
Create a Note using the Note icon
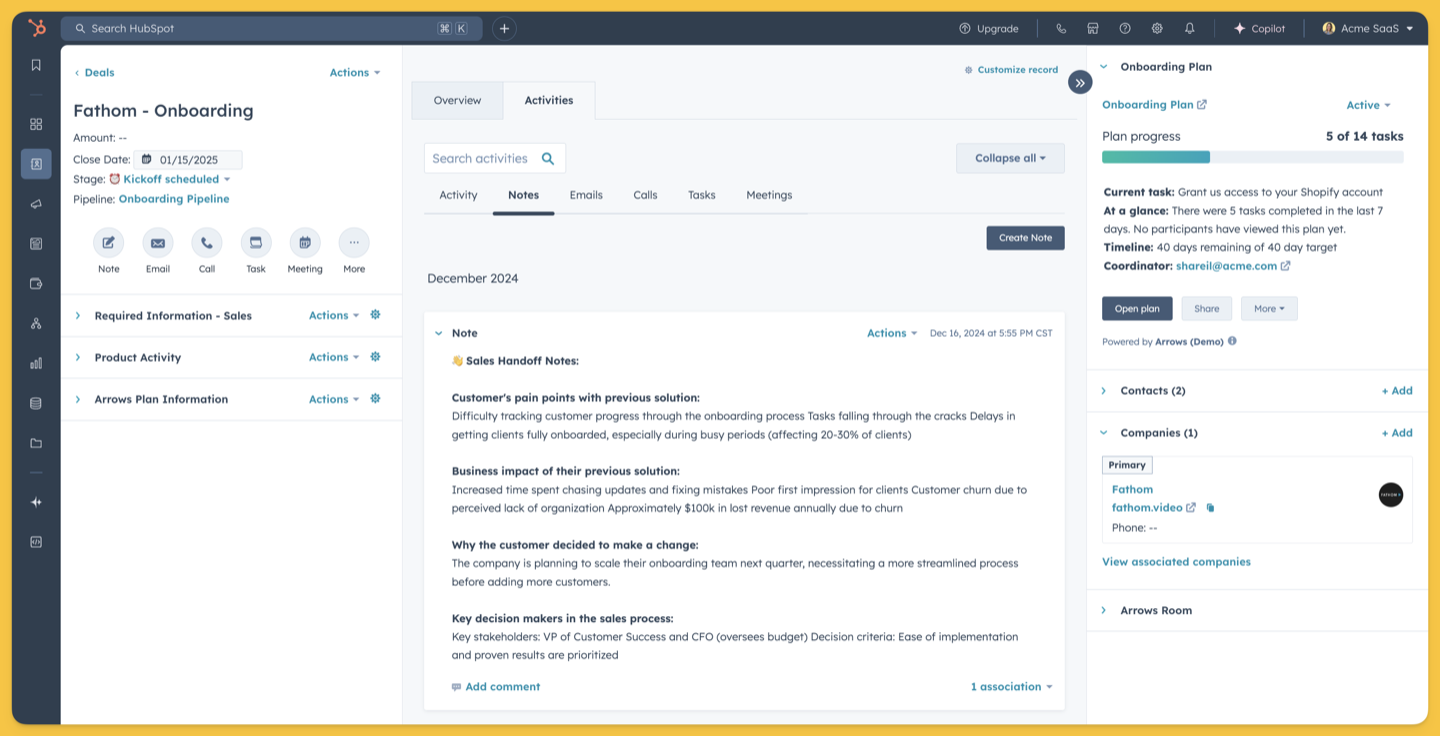click(x=108, y=242)
